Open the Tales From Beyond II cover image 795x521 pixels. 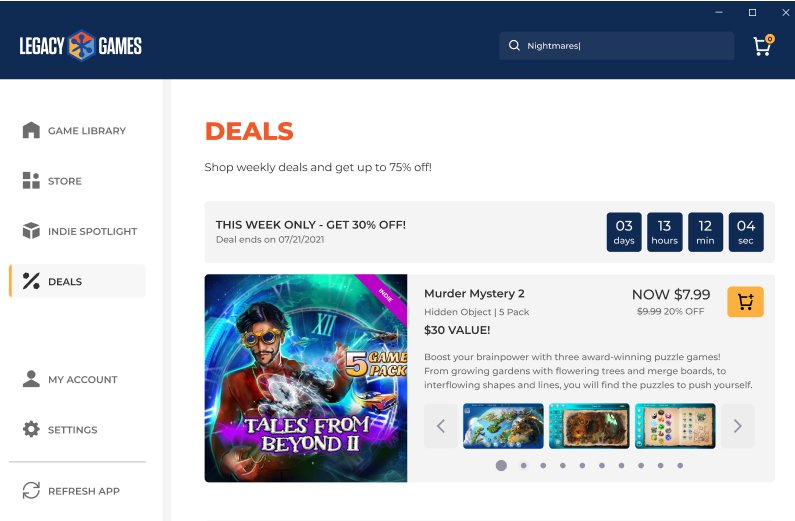coord(306,378)
